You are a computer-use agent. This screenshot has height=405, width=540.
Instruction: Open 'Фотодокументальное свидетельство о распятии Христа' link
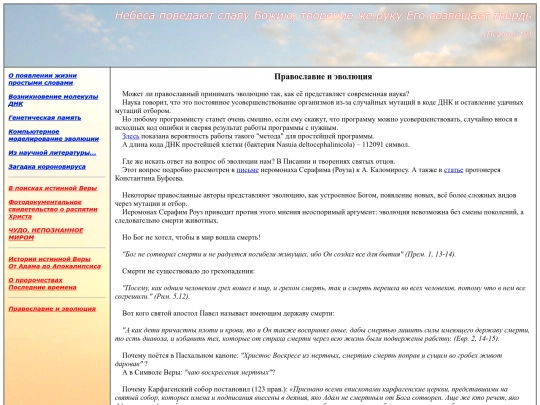[x=53, y=209]
